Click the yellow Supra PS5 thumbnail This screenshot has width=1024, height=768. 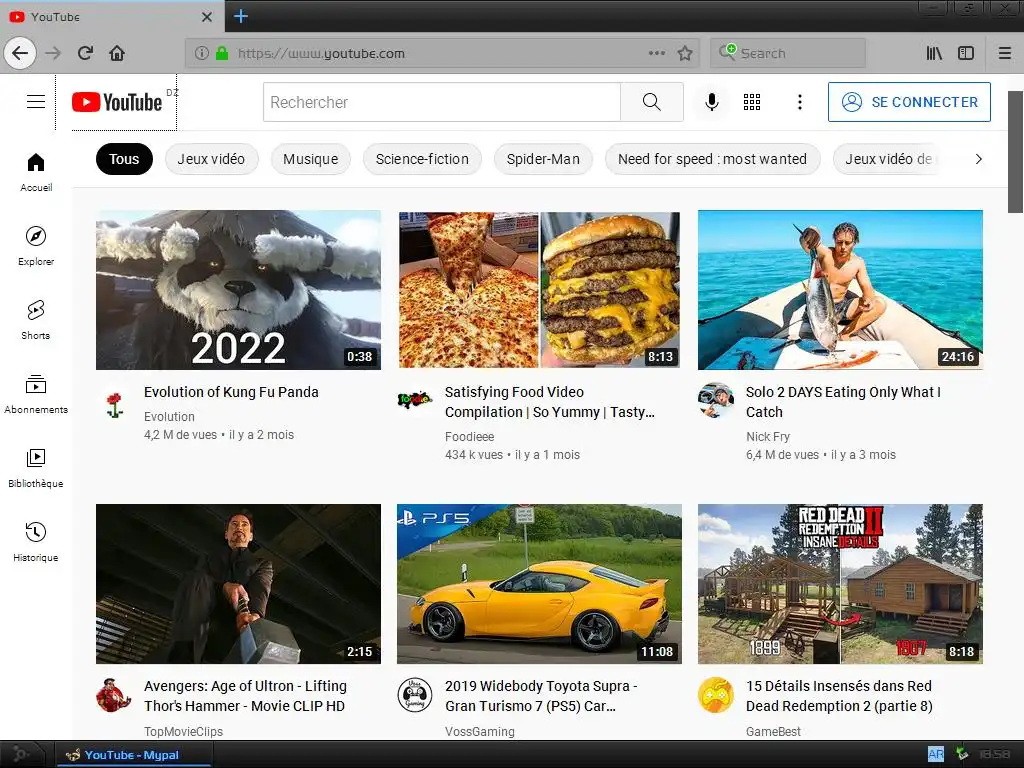click(x=539, y=584)
